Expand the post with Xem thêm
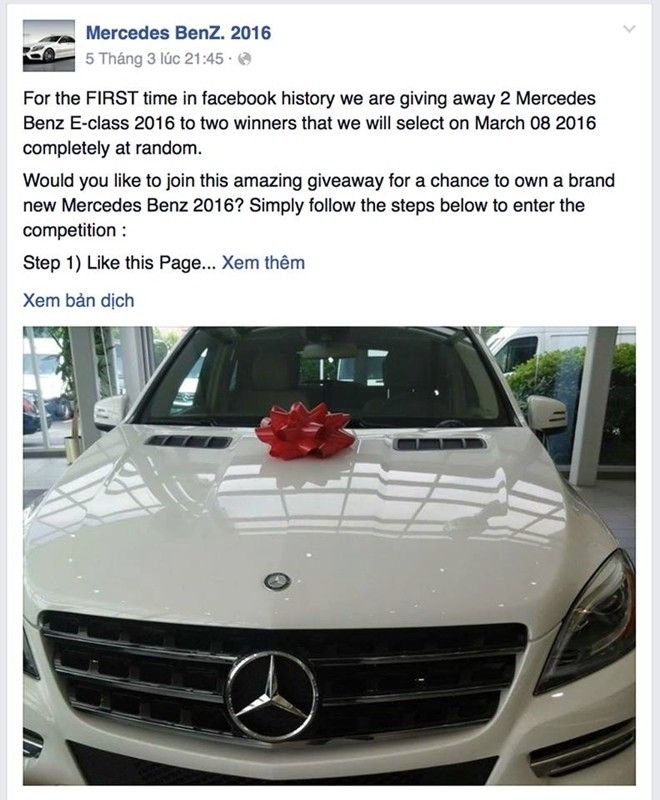This screenshot has height=800, width=660. pos(263,263)
